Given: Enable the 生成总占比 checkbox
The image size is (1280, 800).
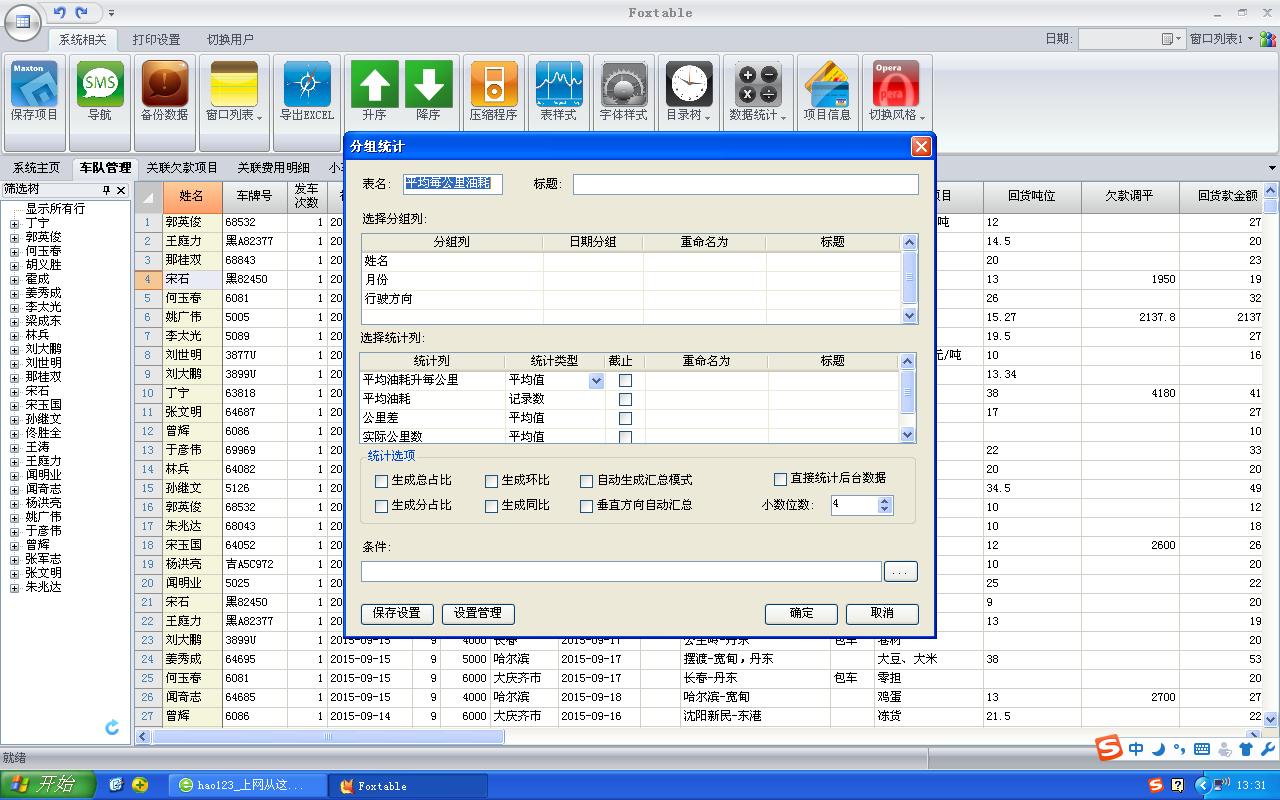Looking at the screenshot, I should (382, 481).
